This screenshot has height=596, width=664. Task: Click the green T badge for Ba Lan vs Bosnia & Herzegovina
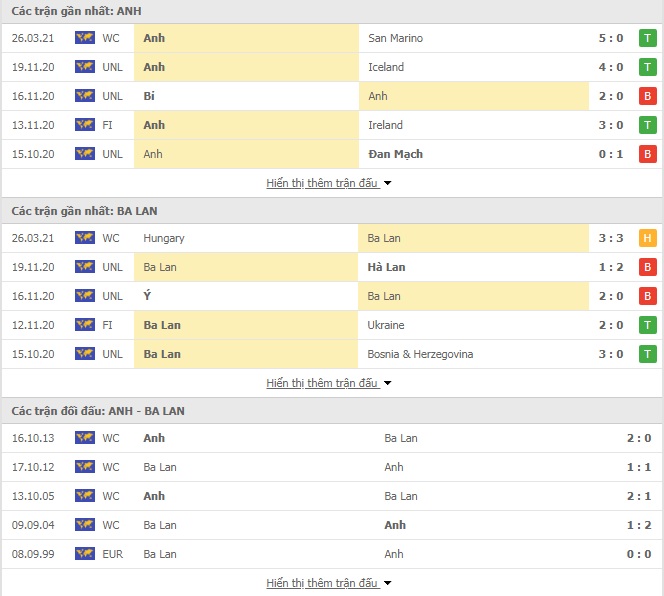pyautogui.click(x=647, y=354)
